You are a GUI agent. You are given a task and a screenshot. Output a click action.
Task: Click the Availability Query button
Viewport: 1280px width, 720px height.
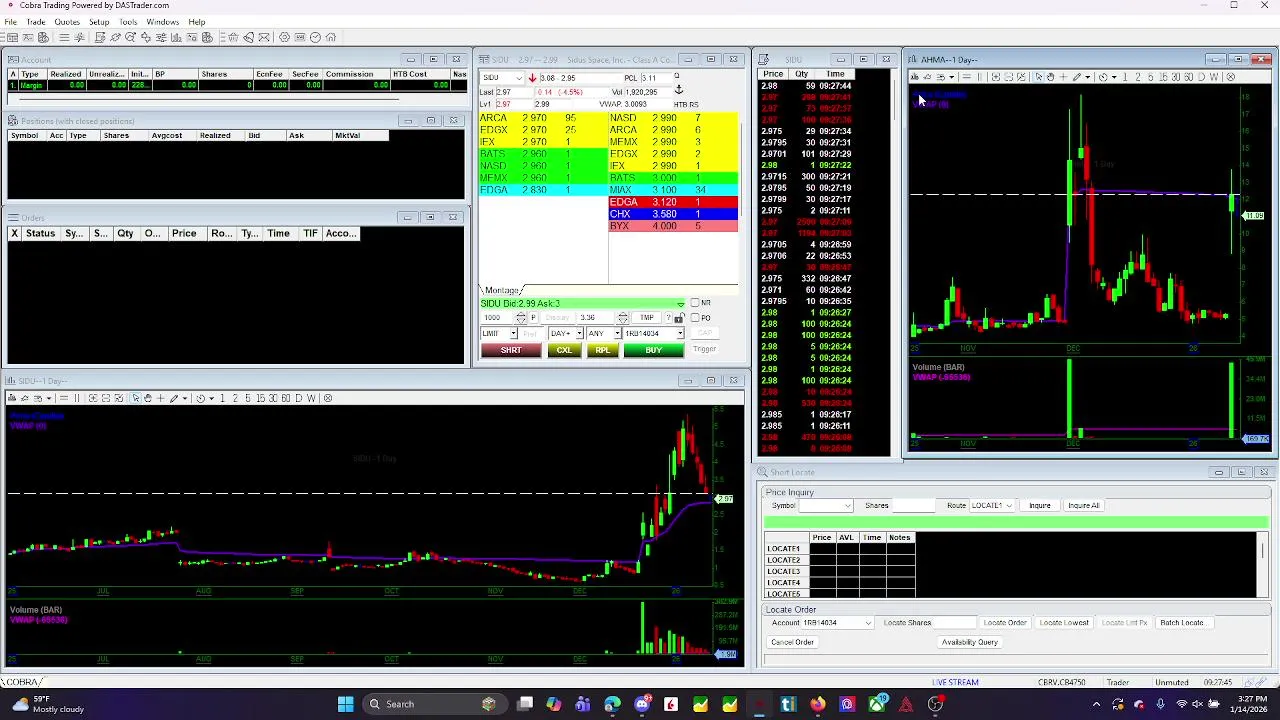[969, 642]
